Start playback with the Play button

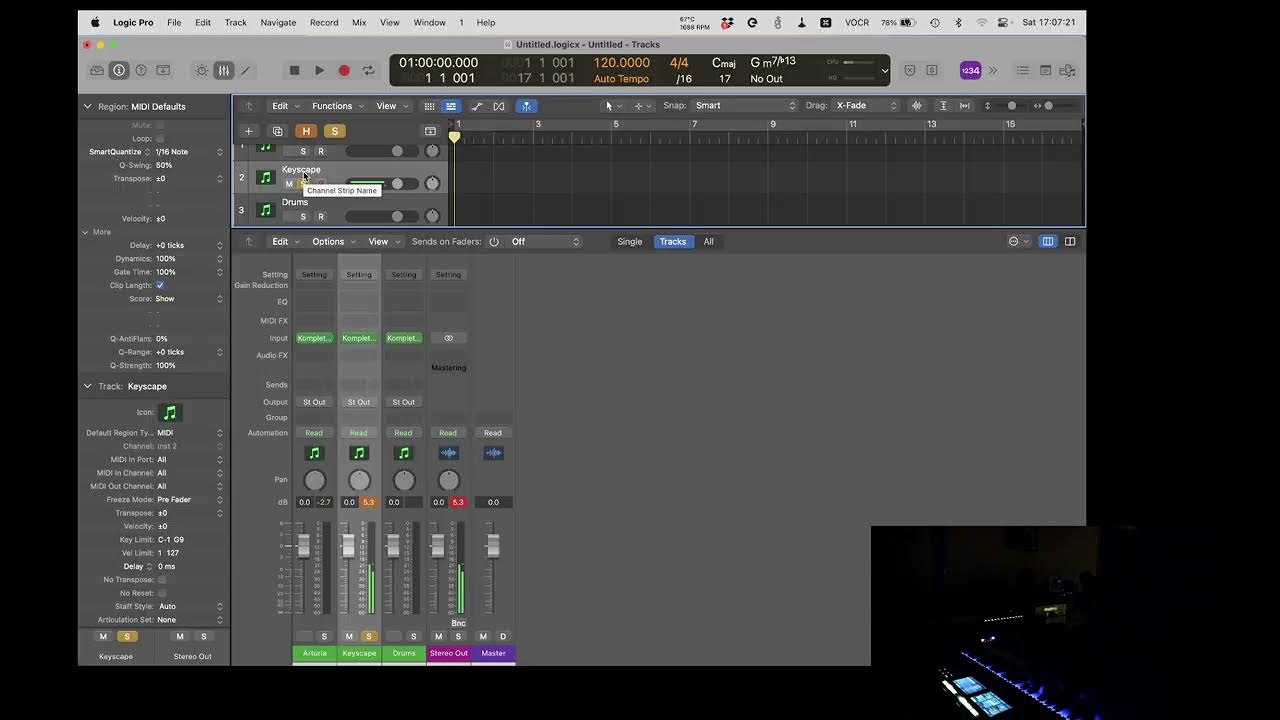click(319, 70)
